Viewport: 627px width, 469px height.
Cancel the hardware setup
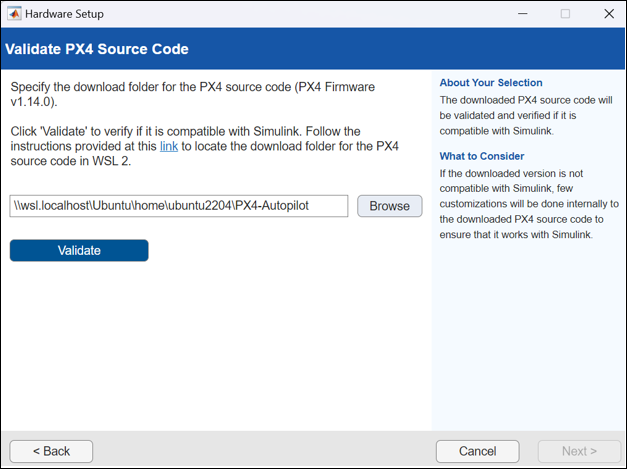(478, 451)
